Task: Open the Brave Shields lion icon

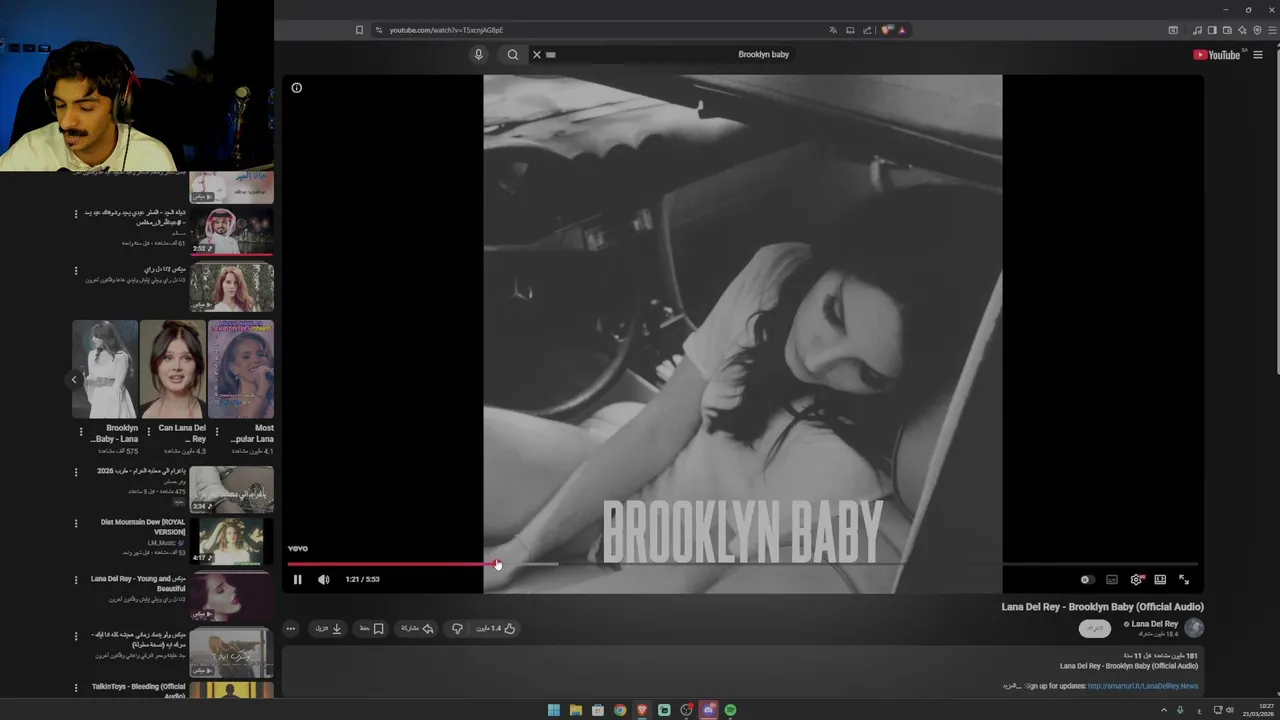Action: pos(886,30)
